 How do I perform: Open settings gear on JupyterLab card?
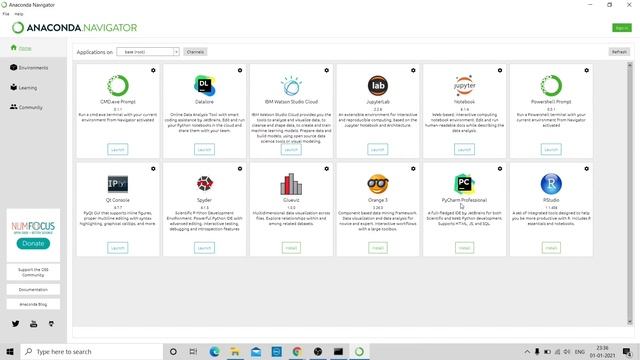413,70
